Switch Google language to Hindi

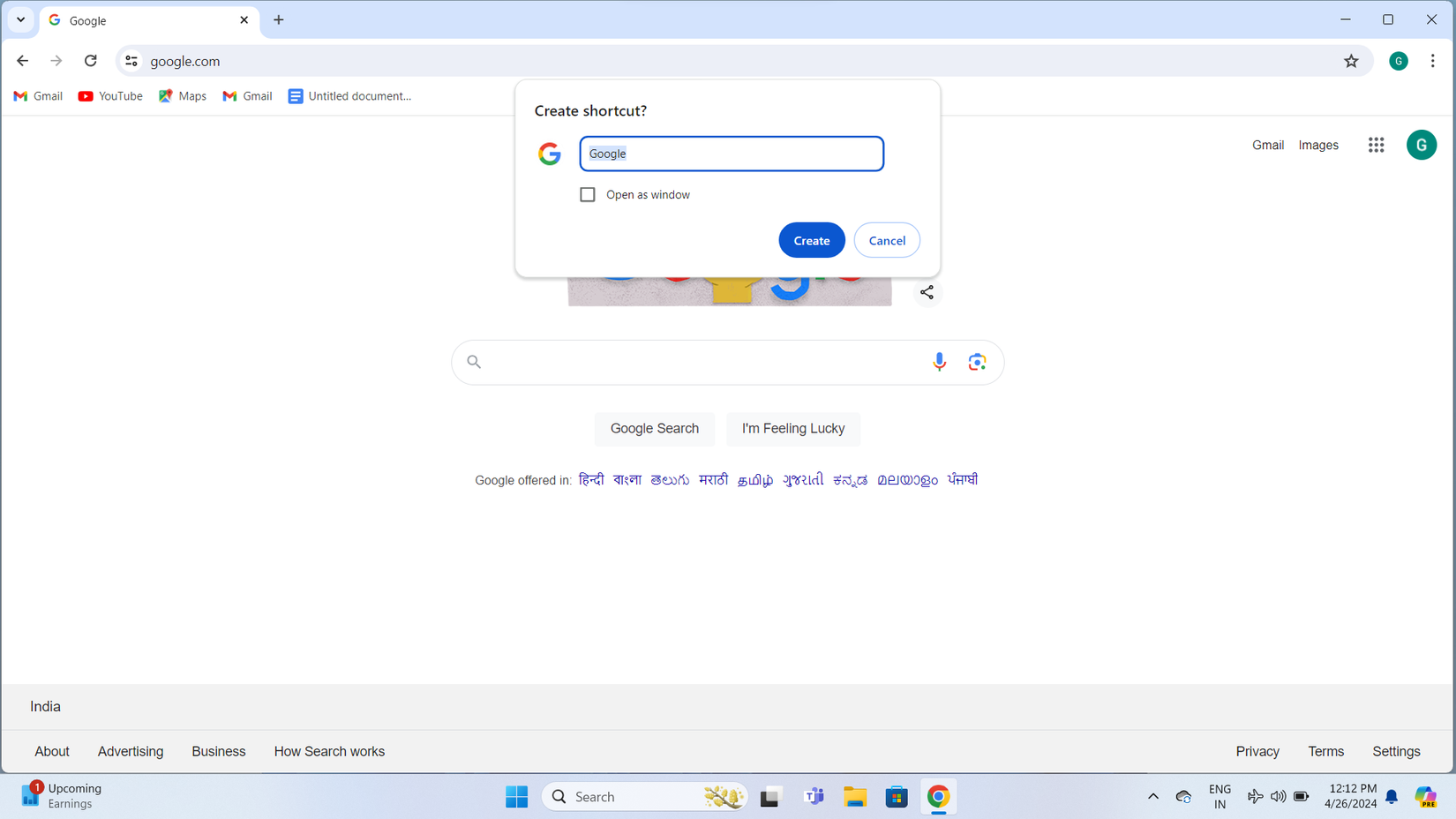click(x=591, y=480)
